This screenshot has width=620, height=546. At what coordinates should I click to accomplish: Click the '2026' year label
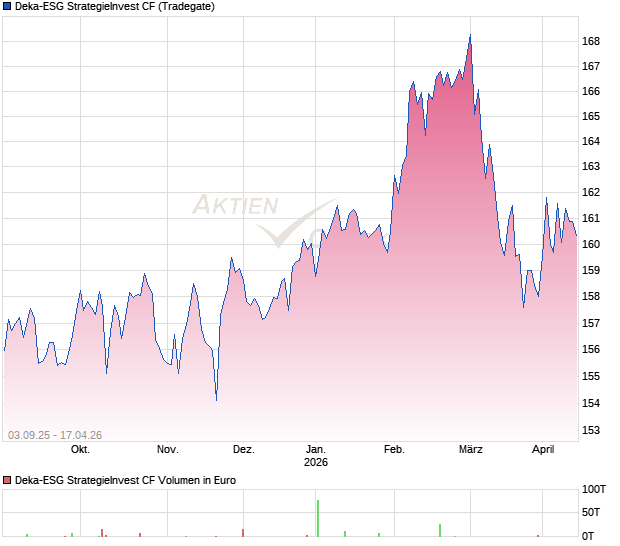(316, 462)
